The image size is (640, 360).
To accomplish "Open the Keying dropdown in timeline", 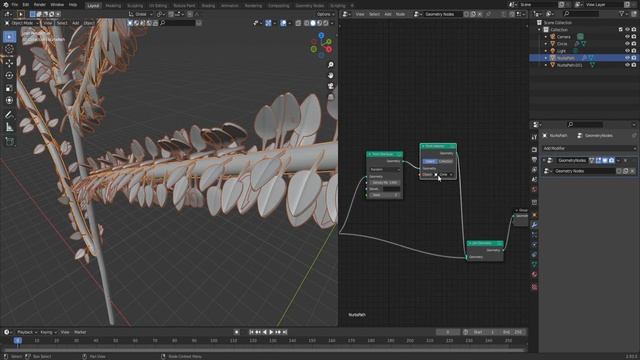I will click(x=49, y=332).
